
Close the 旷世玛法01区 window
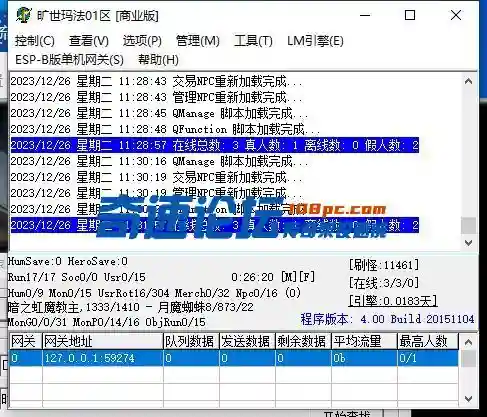pos(456,15)
